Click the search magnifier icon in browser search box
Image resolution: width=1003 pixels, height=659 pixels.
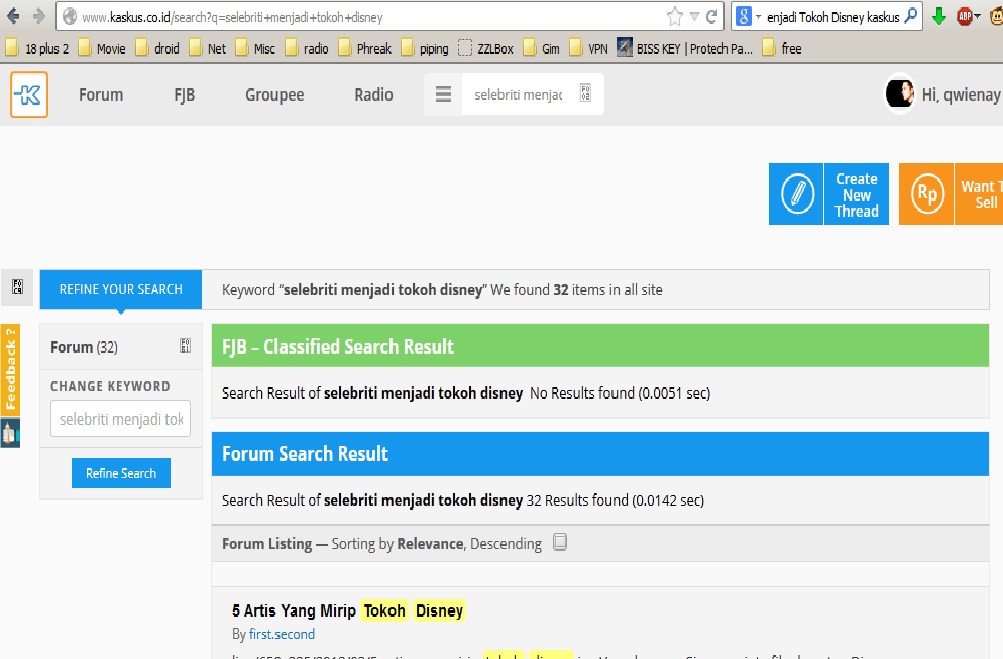[x=911, y=16]
